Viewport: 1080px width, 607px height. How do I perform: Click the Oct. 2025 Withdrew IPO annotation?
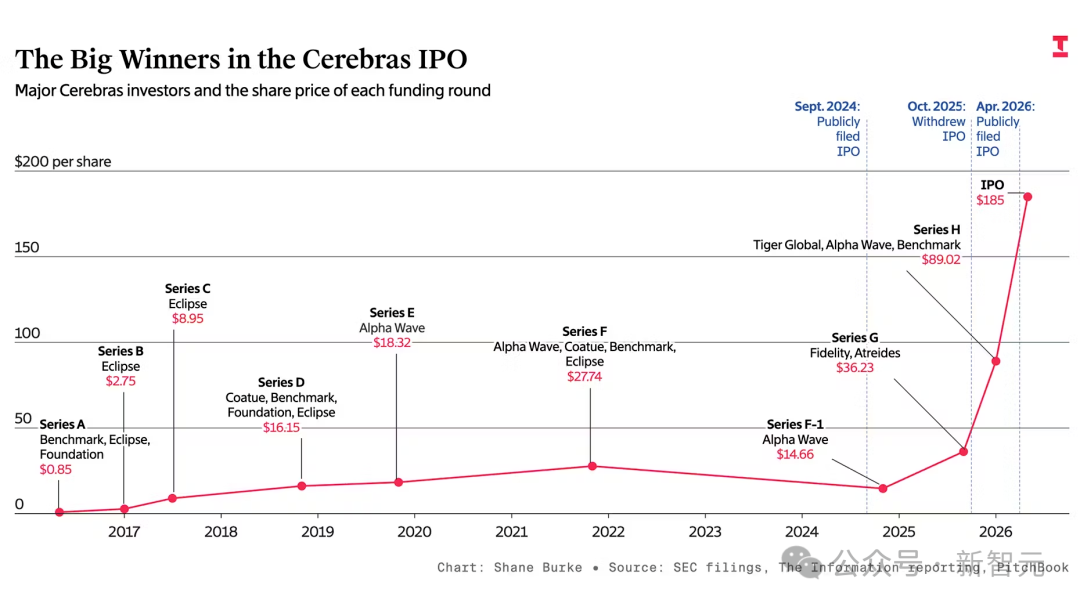[x=937, y=121]
